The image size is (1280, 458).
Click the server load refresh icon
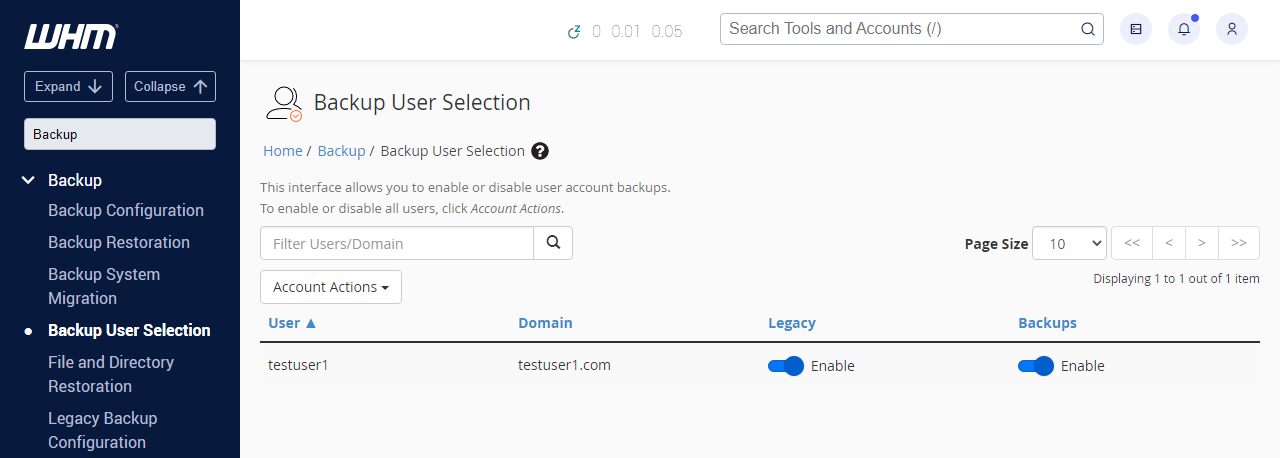coord(574,31)
